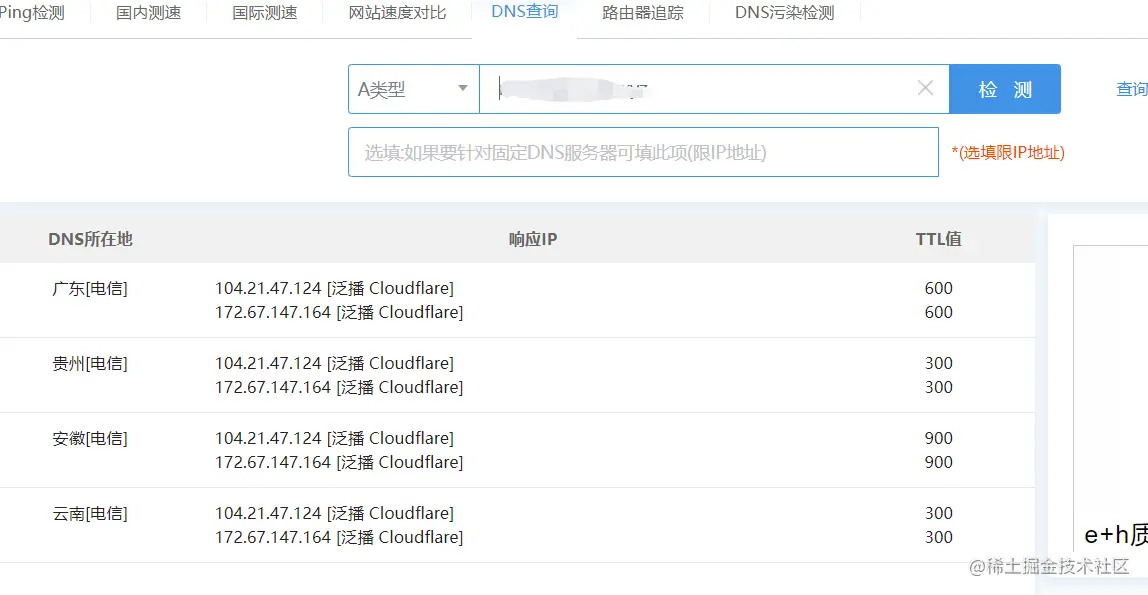Screen dimensions: 1148x595
Task: Open the 国内测速 tab
Action: [149, 12]
